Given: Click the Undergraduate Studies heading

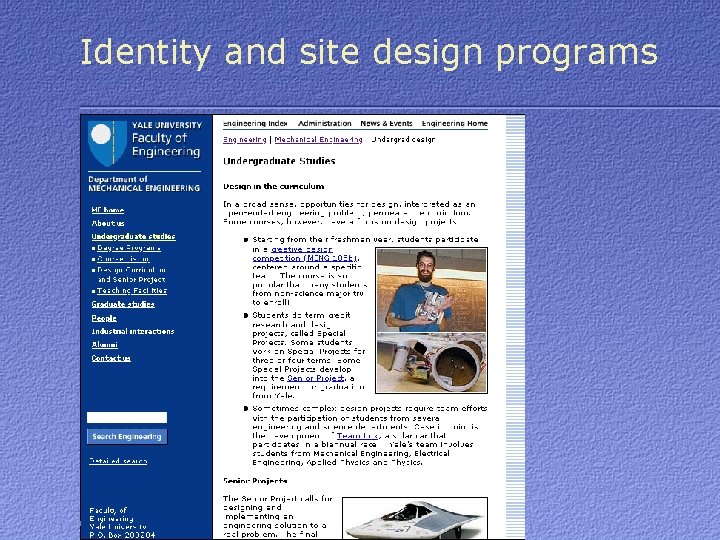Looking at the screenshot, I should pos(279,161).
